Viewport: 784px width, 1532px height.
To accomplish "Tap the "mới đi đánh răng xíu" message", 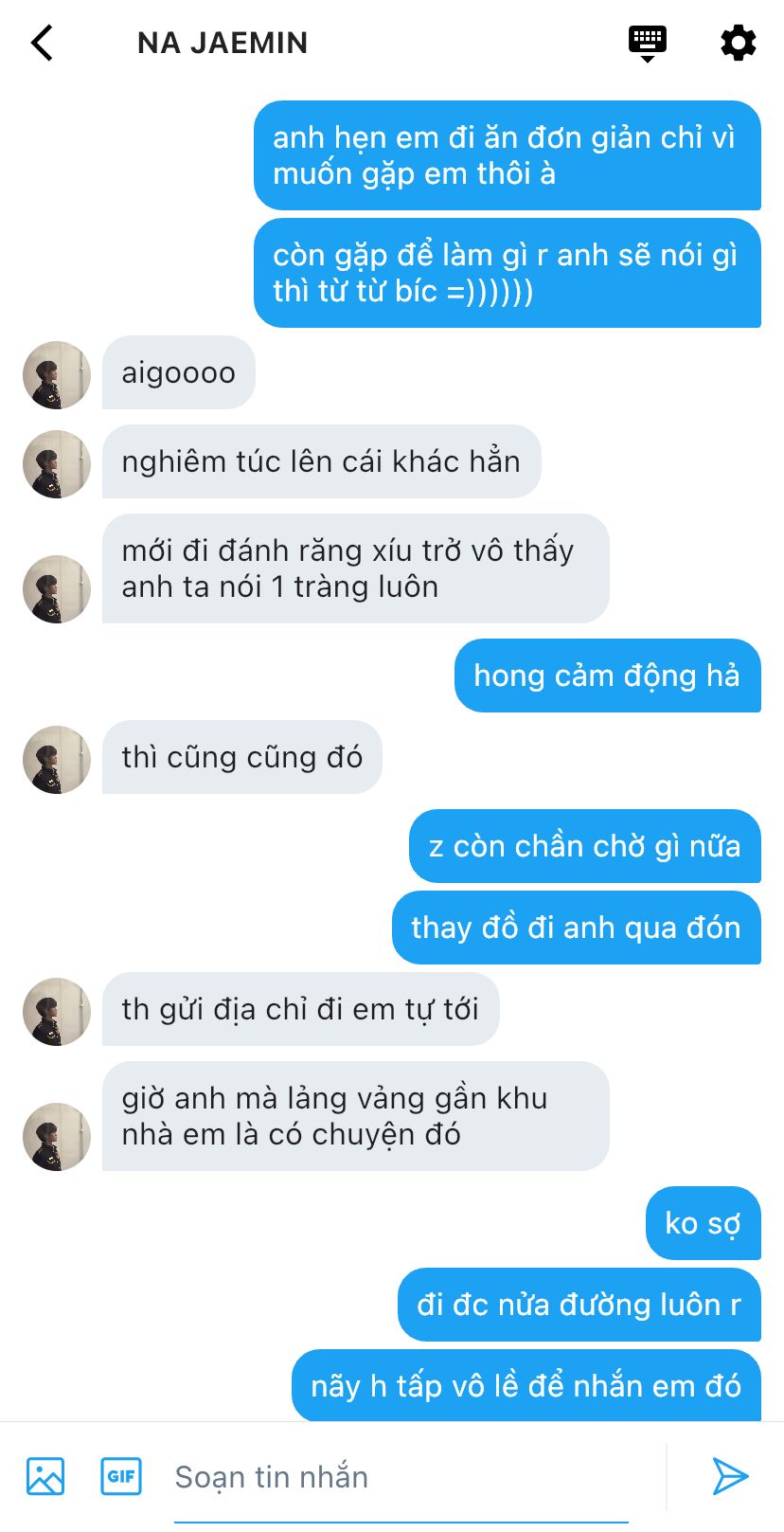I will 356,568.
